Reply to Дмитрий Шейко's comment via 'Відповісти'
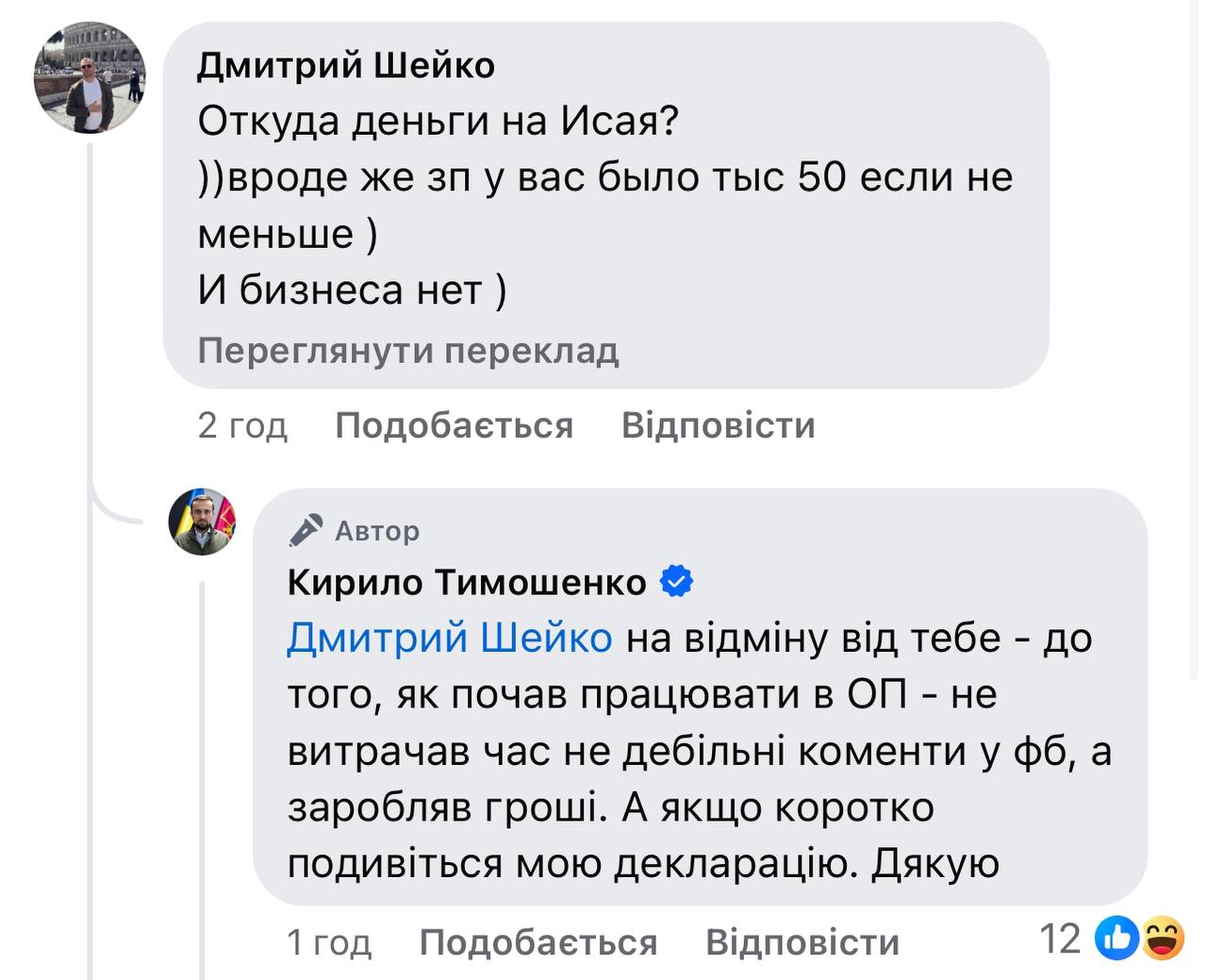 coord(718,425)
